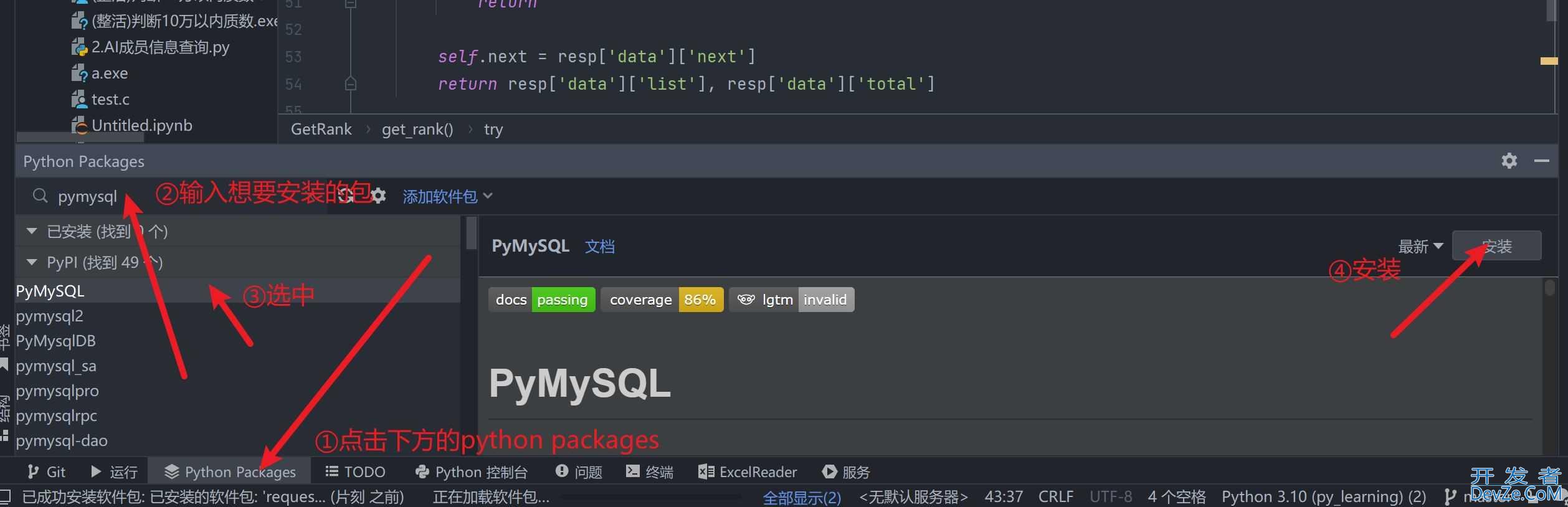
Task: Open Python 3.10 (py_learning) interpreter selector
Action: tap(1324, 496)
